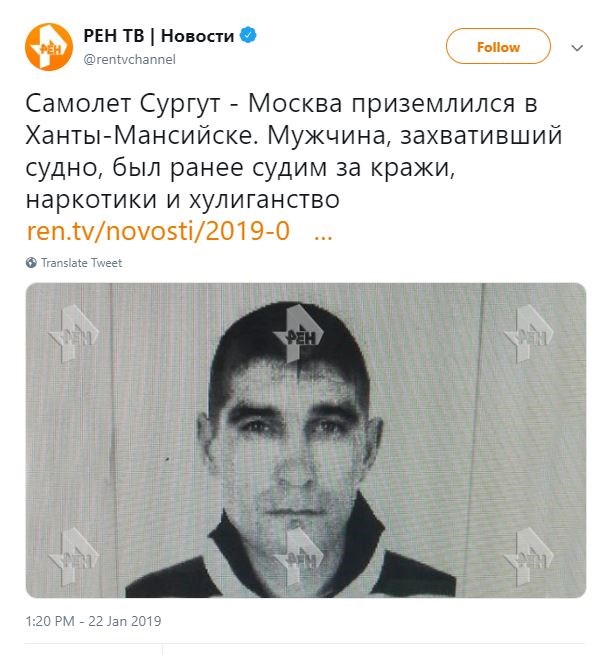Open the REN TV profile avatar
Viewport: 606px width, 655px height.
(x=49, y=47)
